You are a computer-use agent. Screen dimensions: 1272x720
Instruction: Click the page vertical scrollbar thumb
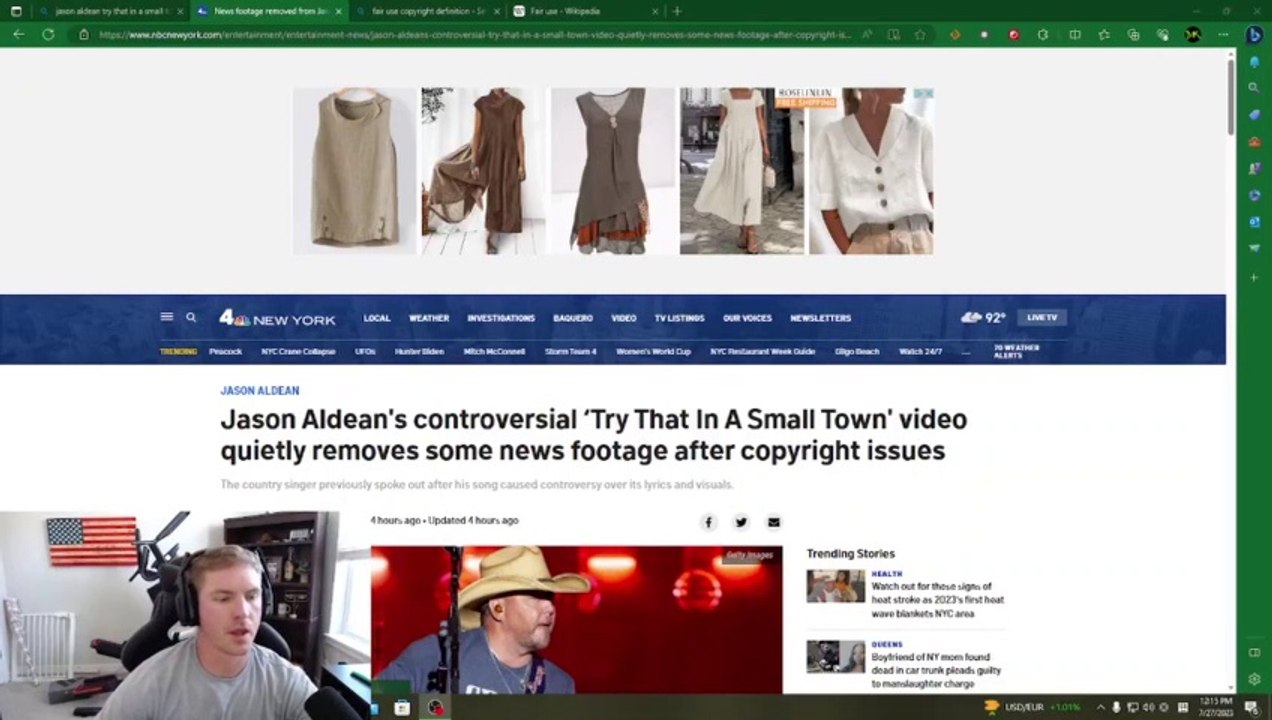pyautogui.click(x=1231, y=98)
